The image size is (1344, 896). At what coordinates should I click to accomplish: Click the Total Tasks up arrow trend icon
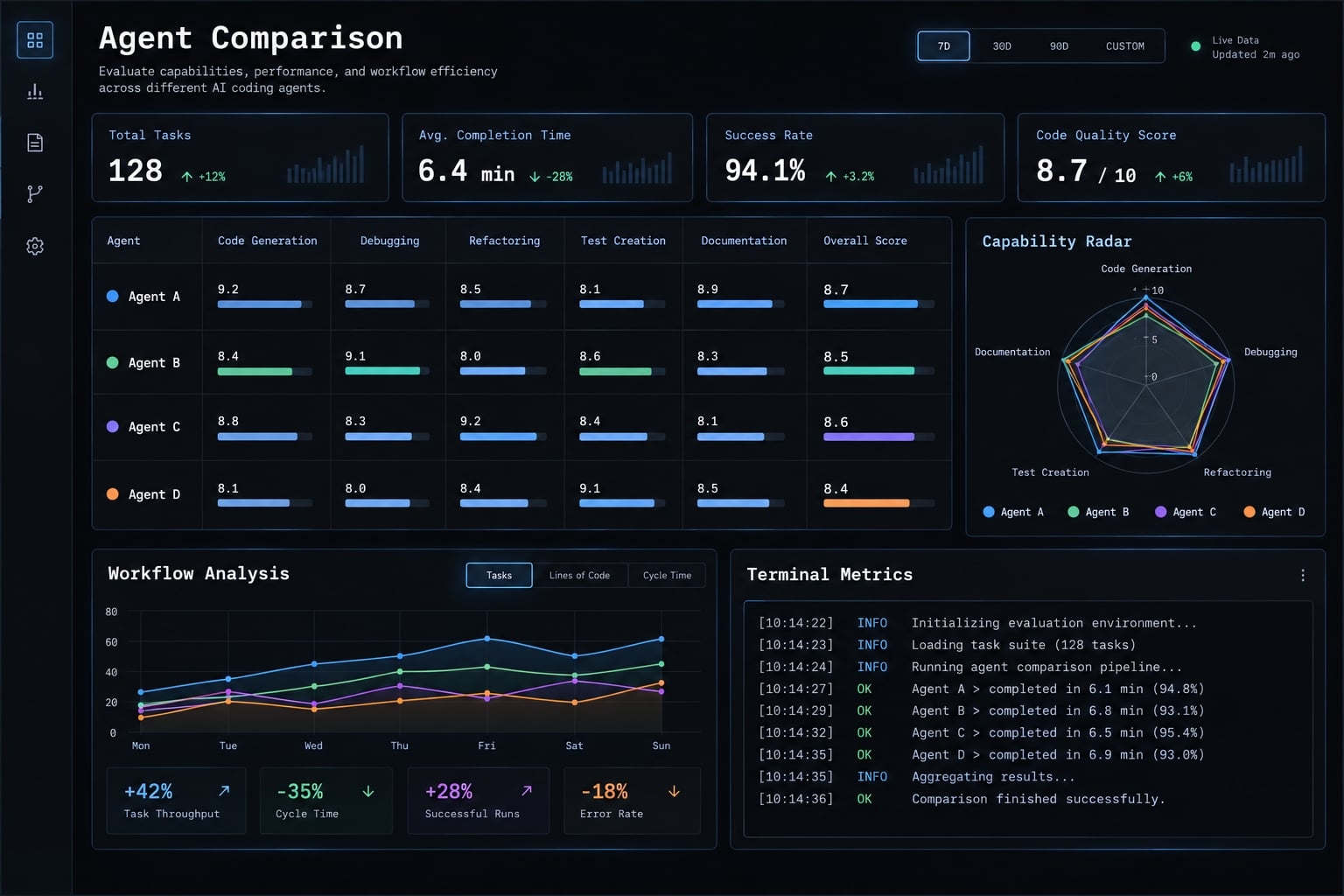[186, 177]
